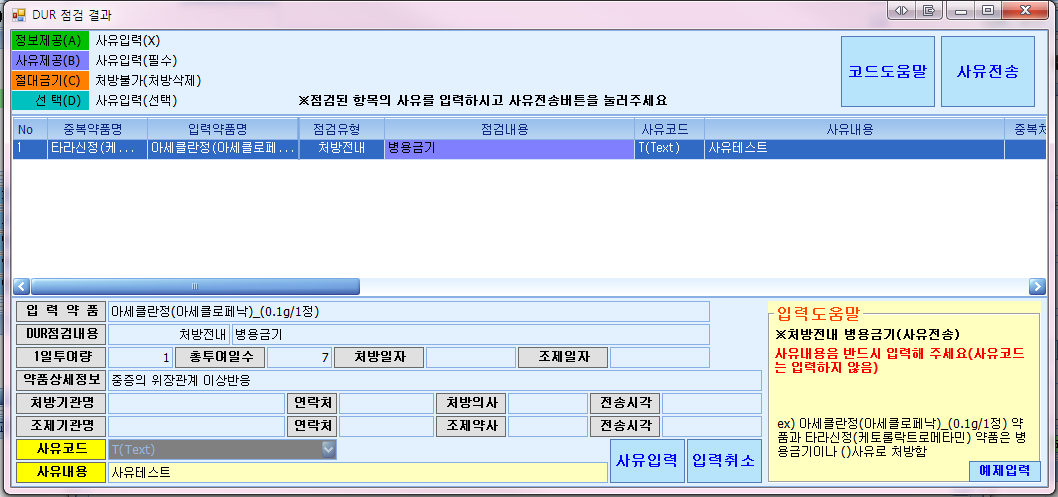Click the left-right arrows title bar icon

pyautogui.click(x=902, y=10)
